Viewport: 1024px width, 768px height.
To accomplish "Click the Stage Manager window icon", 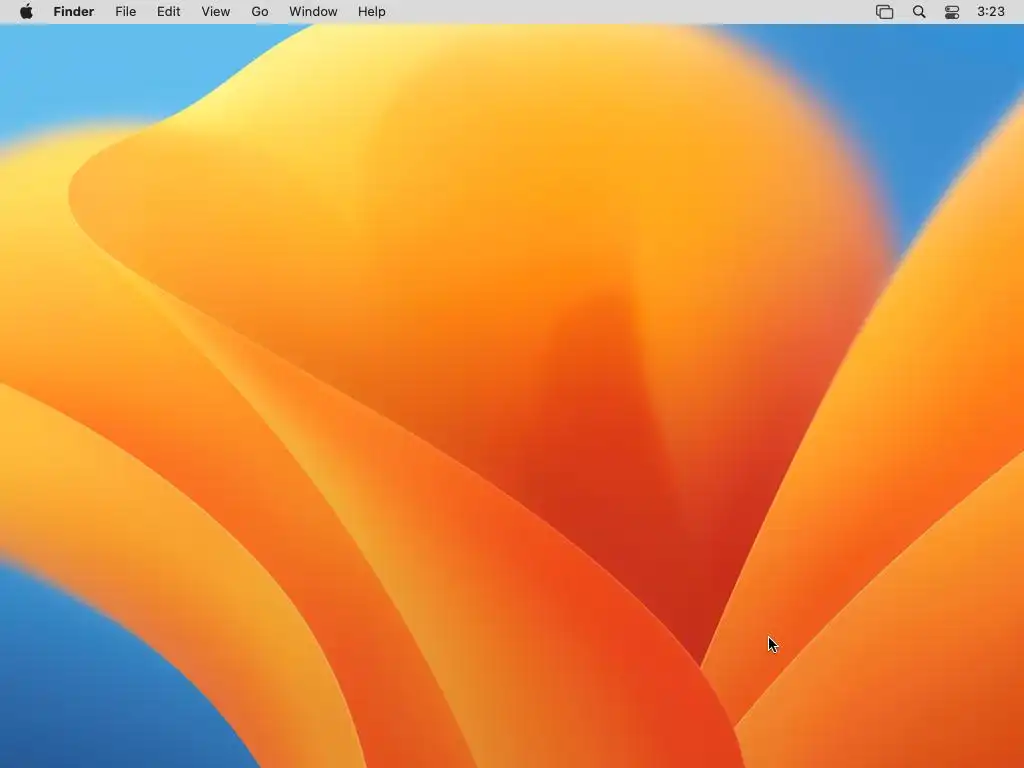I will [x=884, y=12].
